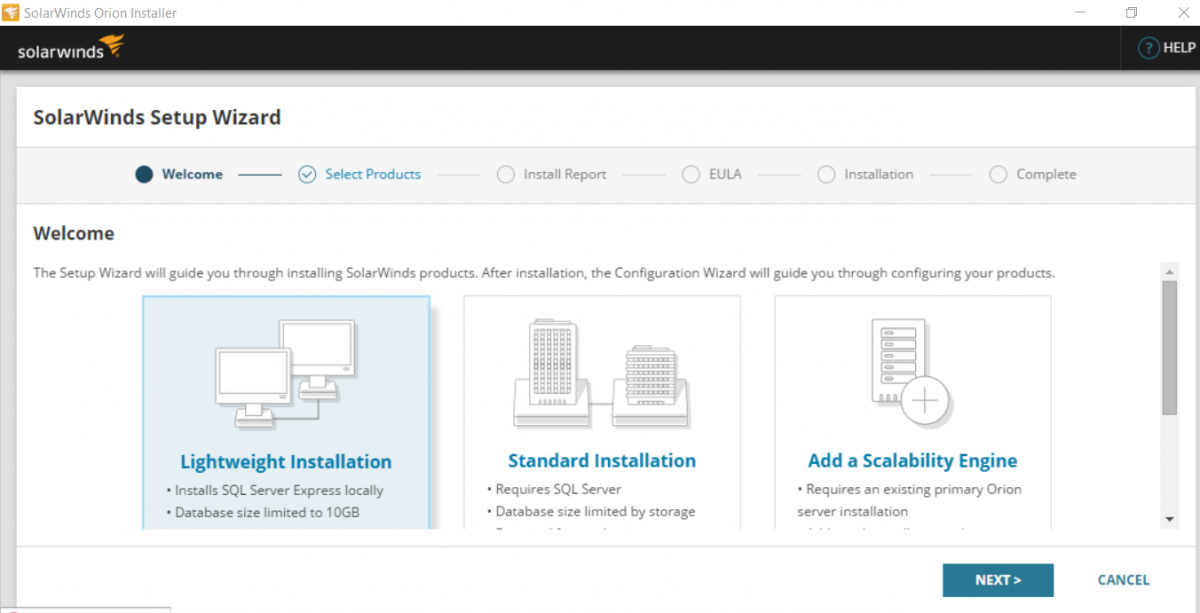
Task: Select the Installation step circle
Action: pyautogui.click(x=826, y=174)
